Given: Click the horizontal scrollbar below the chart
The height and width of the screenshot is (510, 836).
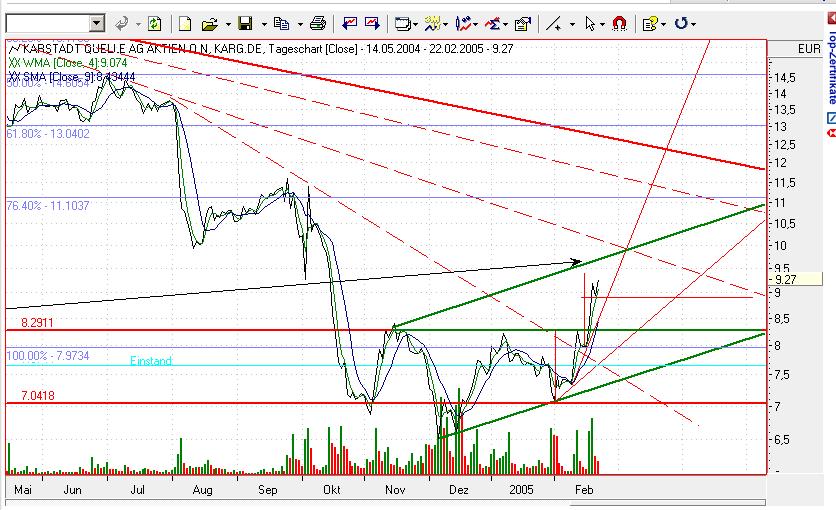Looking at the screenshot, I should pos(385,503).
